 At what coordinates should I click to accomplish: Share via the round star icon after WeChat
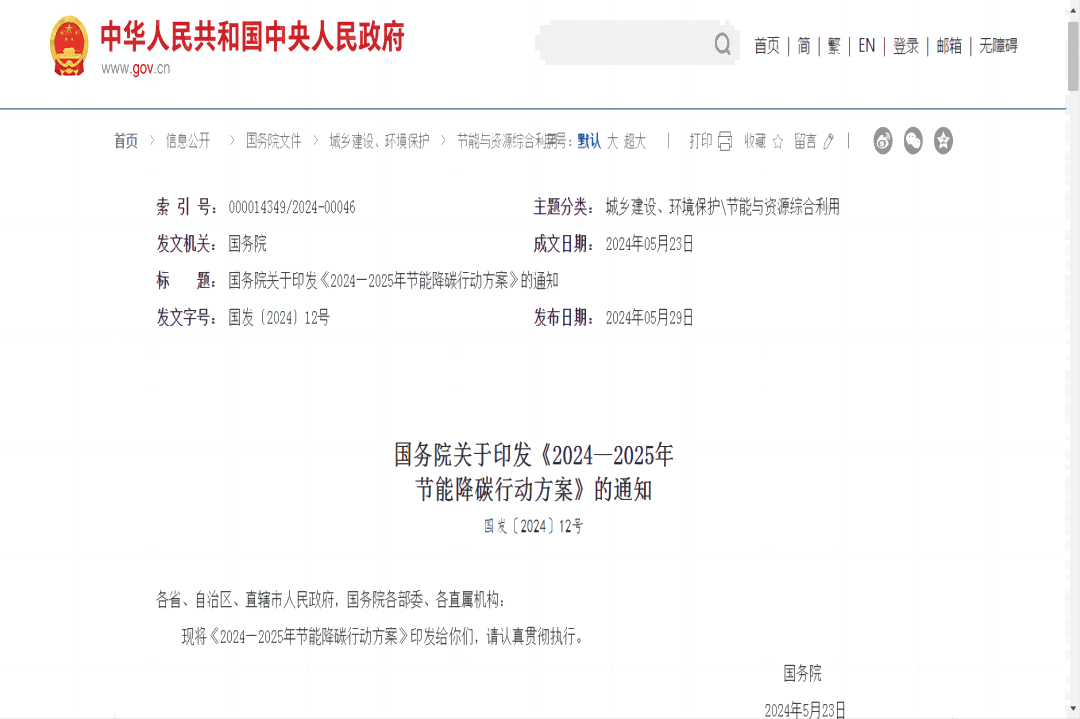[943, 140]
